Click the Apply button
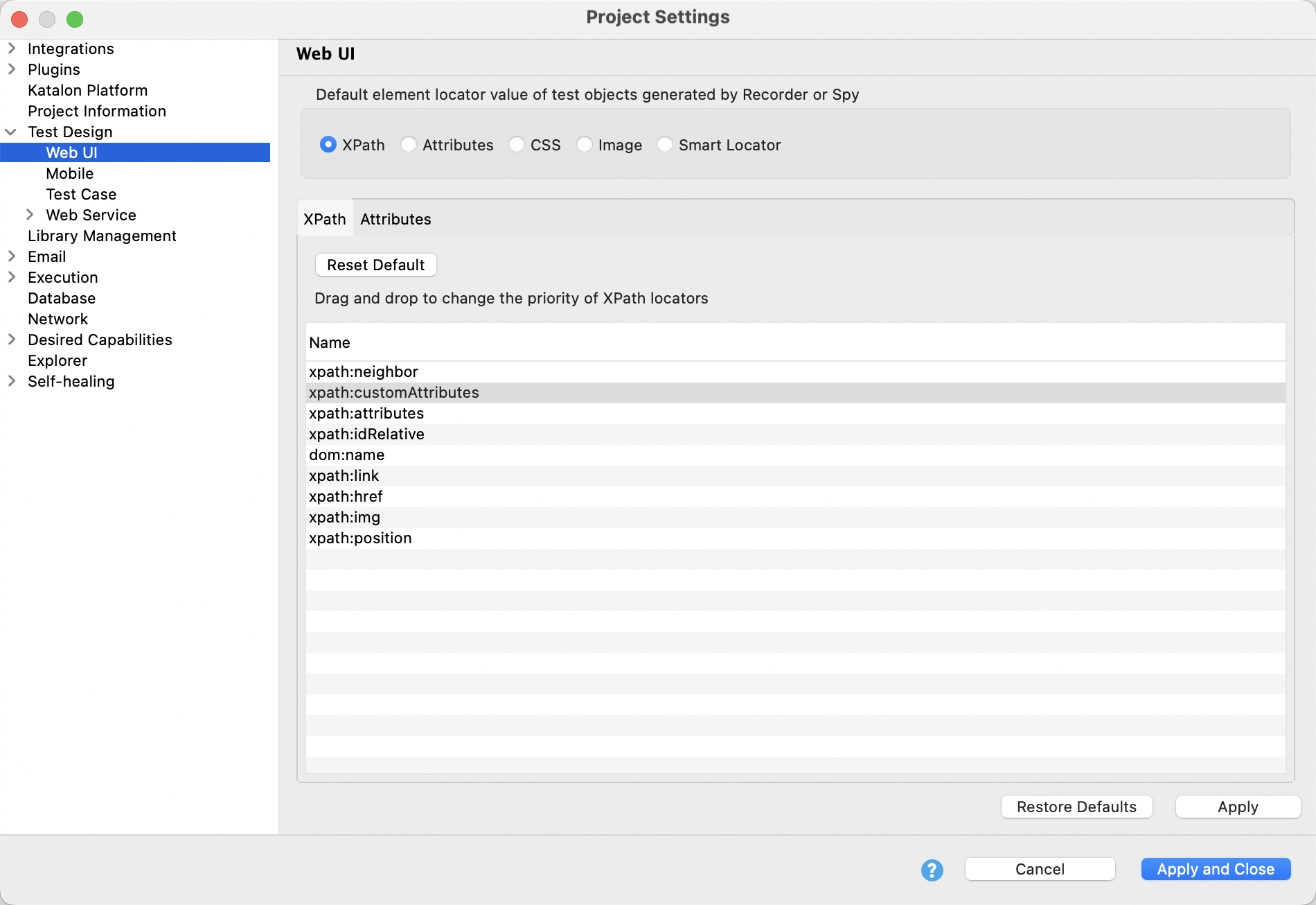1316x905 pixels. click(1238, 806)
